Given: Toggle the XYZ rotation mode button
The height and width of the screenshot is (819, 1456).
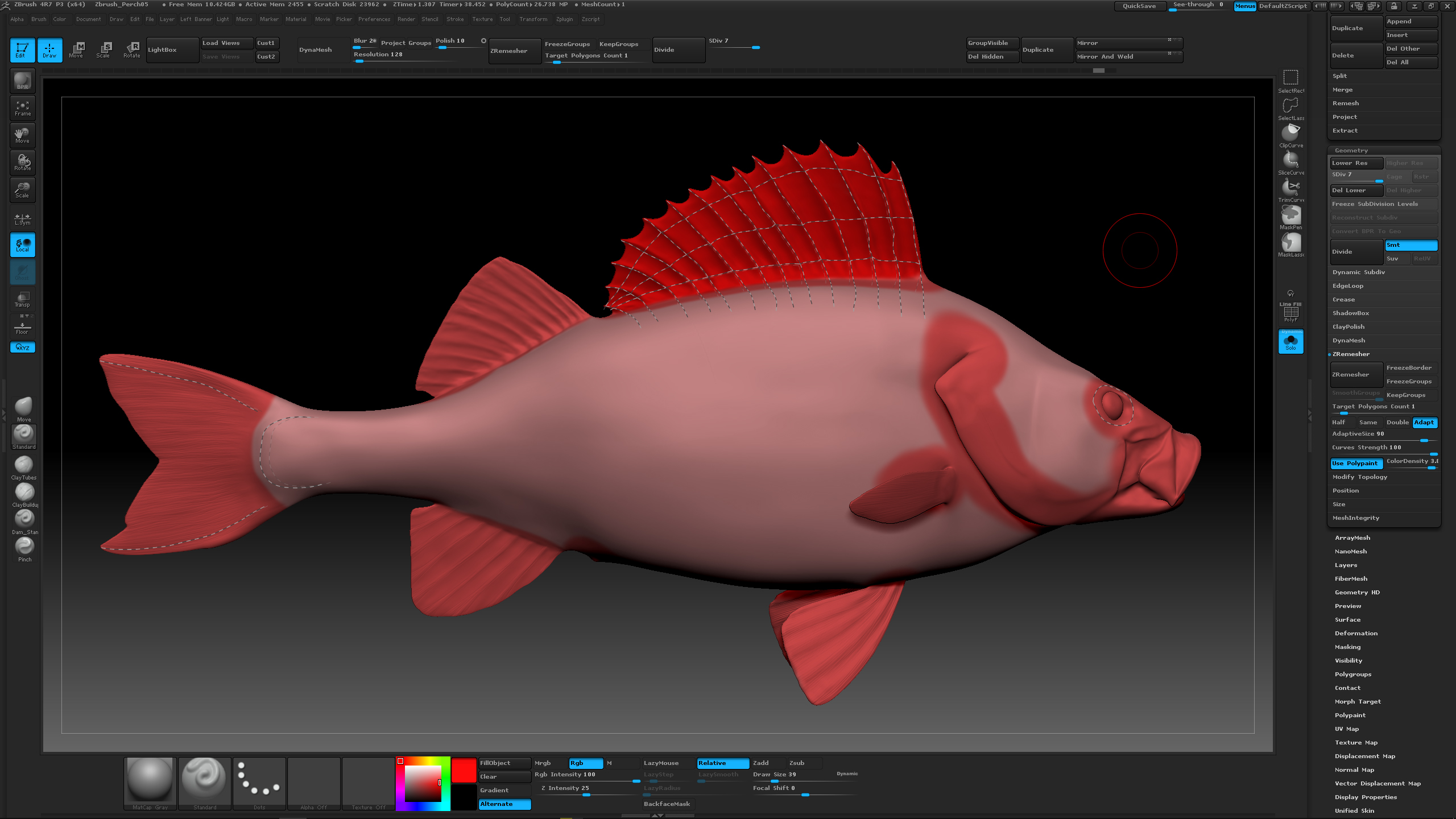Looking at the screenshot, I should click(23, 347).
